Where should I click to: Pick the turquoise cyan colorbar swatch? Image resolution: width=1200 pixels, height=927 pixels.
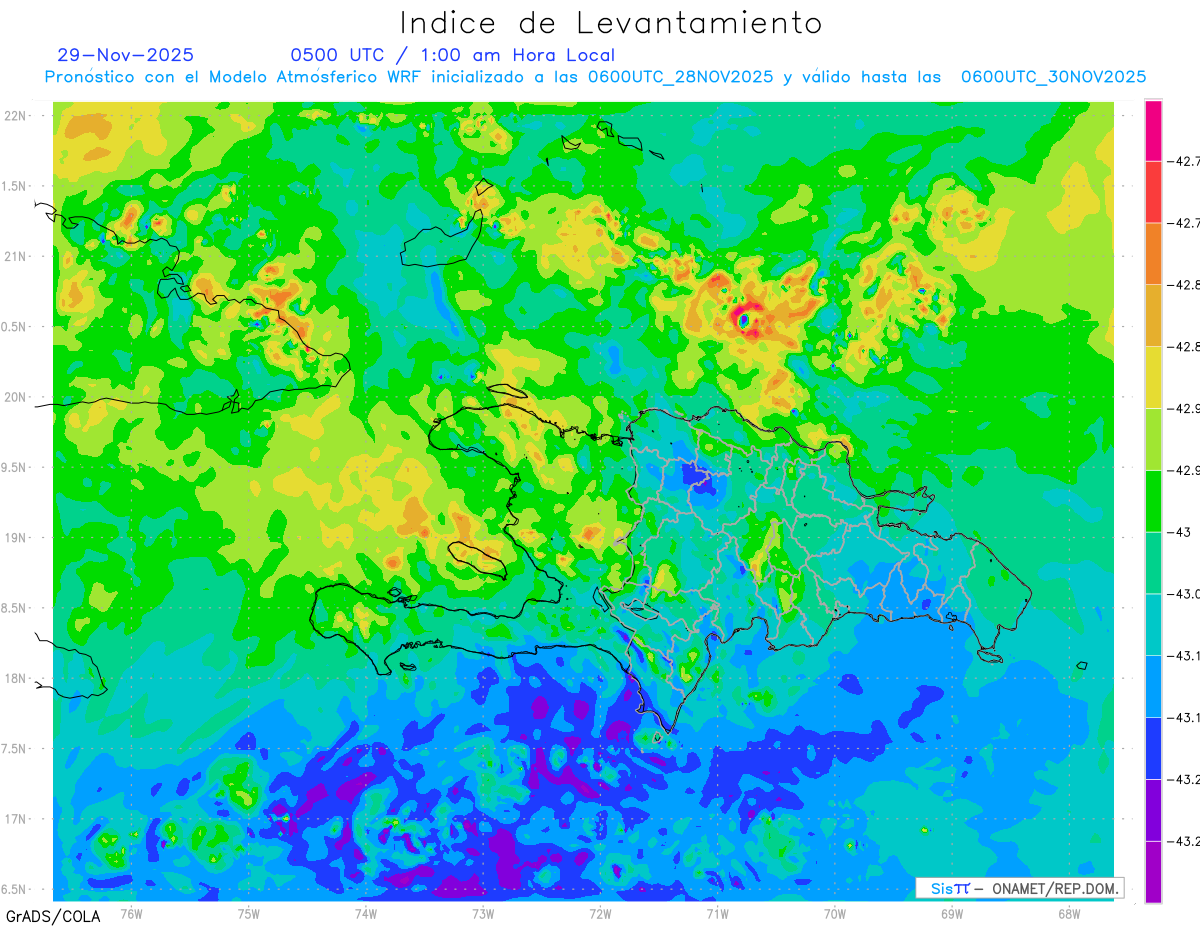[1153, 625]
